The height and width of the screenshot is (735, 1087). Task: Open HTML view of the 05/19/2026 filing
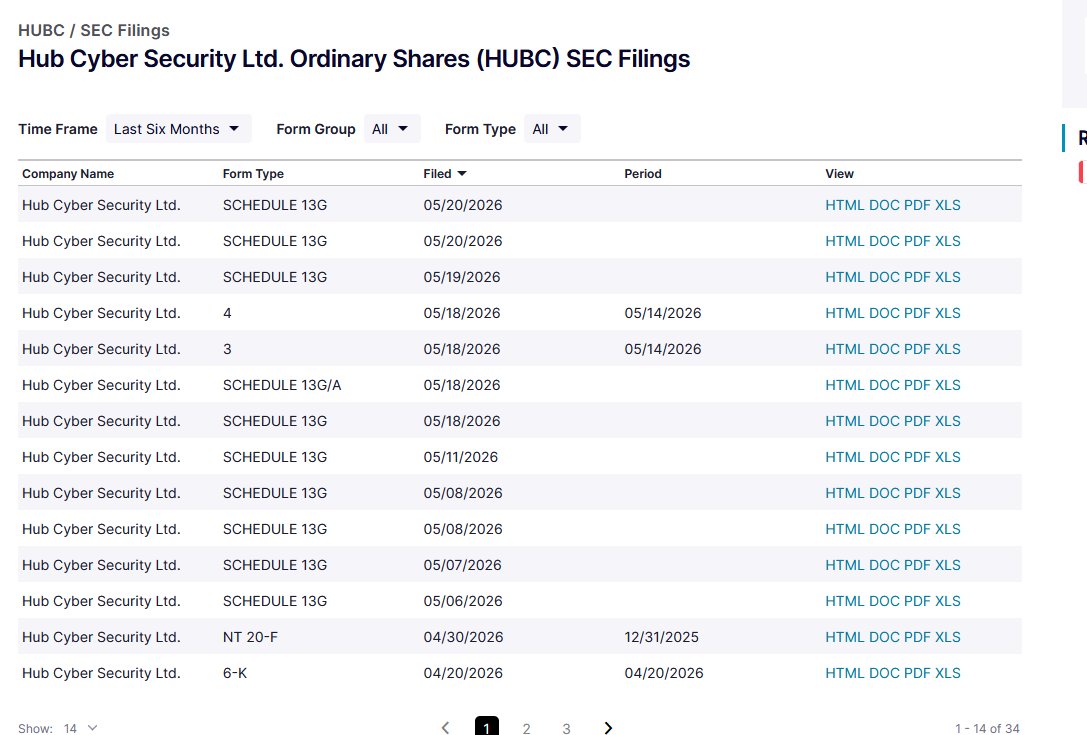pos(844,277)
